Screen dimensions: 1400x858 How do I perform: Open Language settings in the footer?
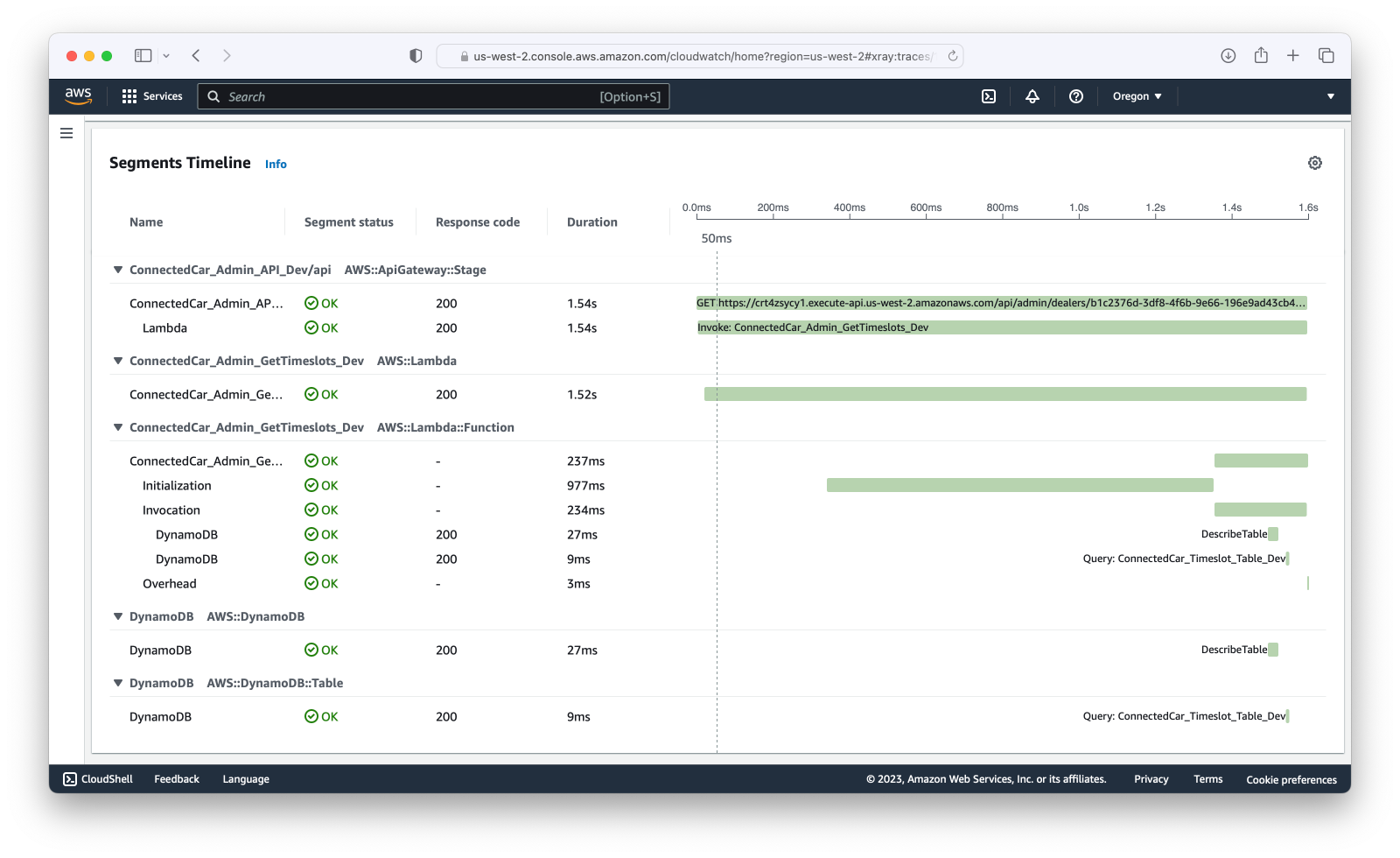246,779
